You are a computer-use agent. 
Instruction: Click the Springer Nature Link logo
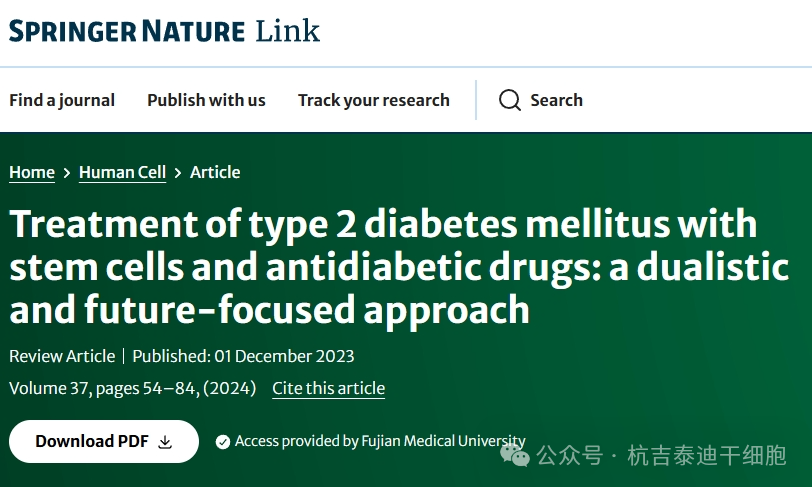click(x=164, y=31)
